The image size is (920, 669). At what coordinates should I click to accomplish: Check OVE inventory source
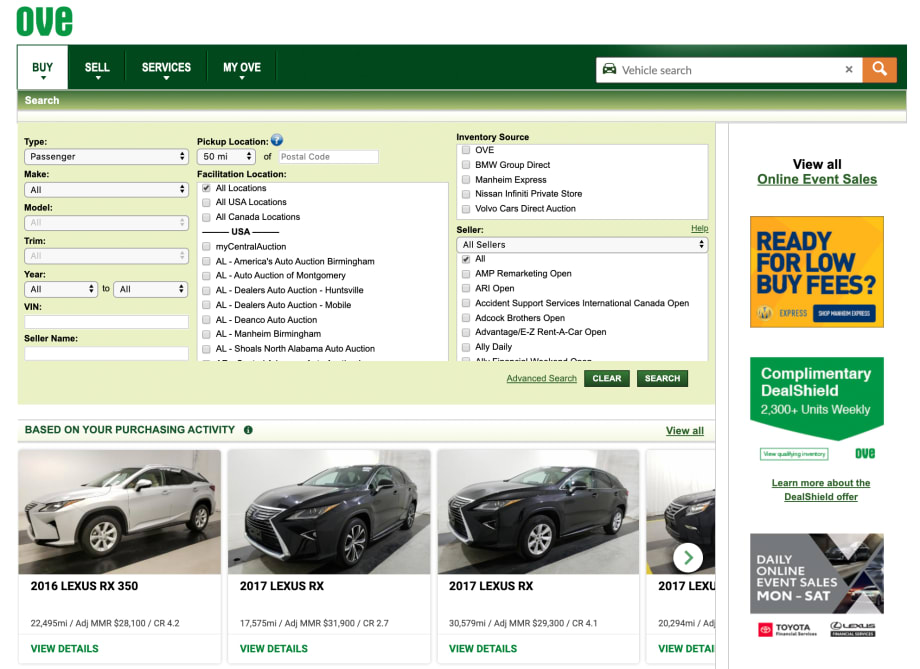[x=466, y=150]
